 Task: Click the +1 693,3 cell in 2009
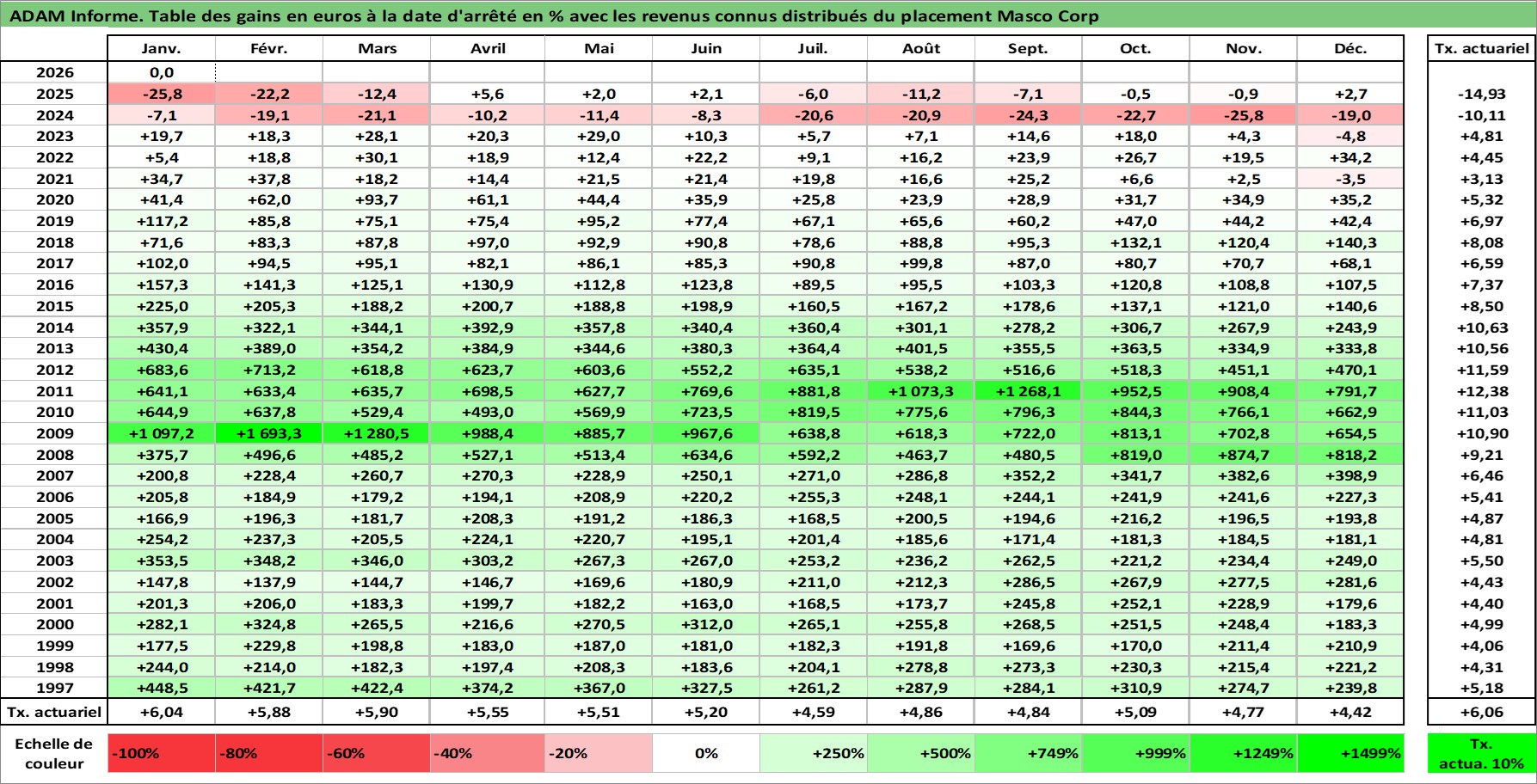[269, 433]
